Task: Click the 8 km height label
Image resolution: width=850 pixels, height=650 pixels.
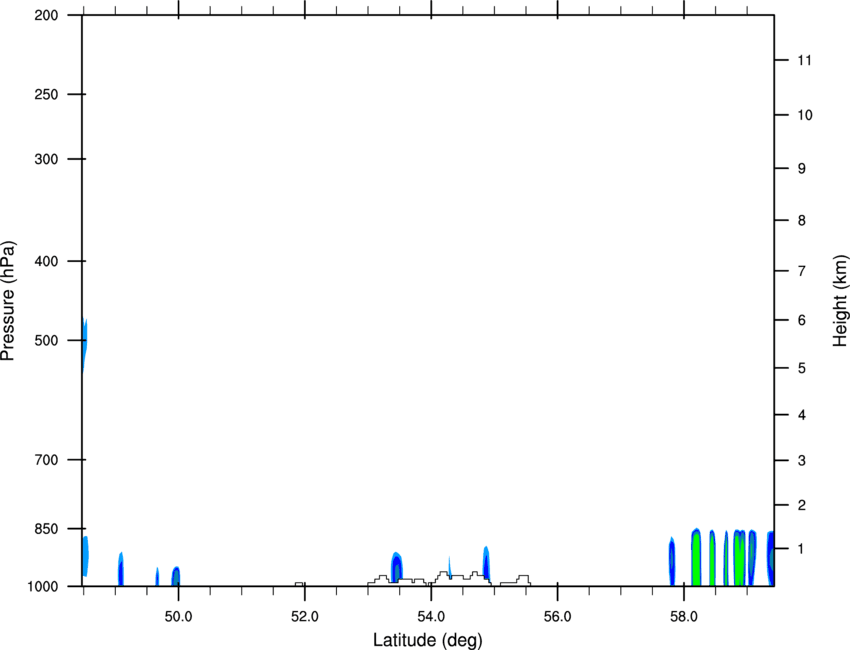Action: [x=801, y=220]
